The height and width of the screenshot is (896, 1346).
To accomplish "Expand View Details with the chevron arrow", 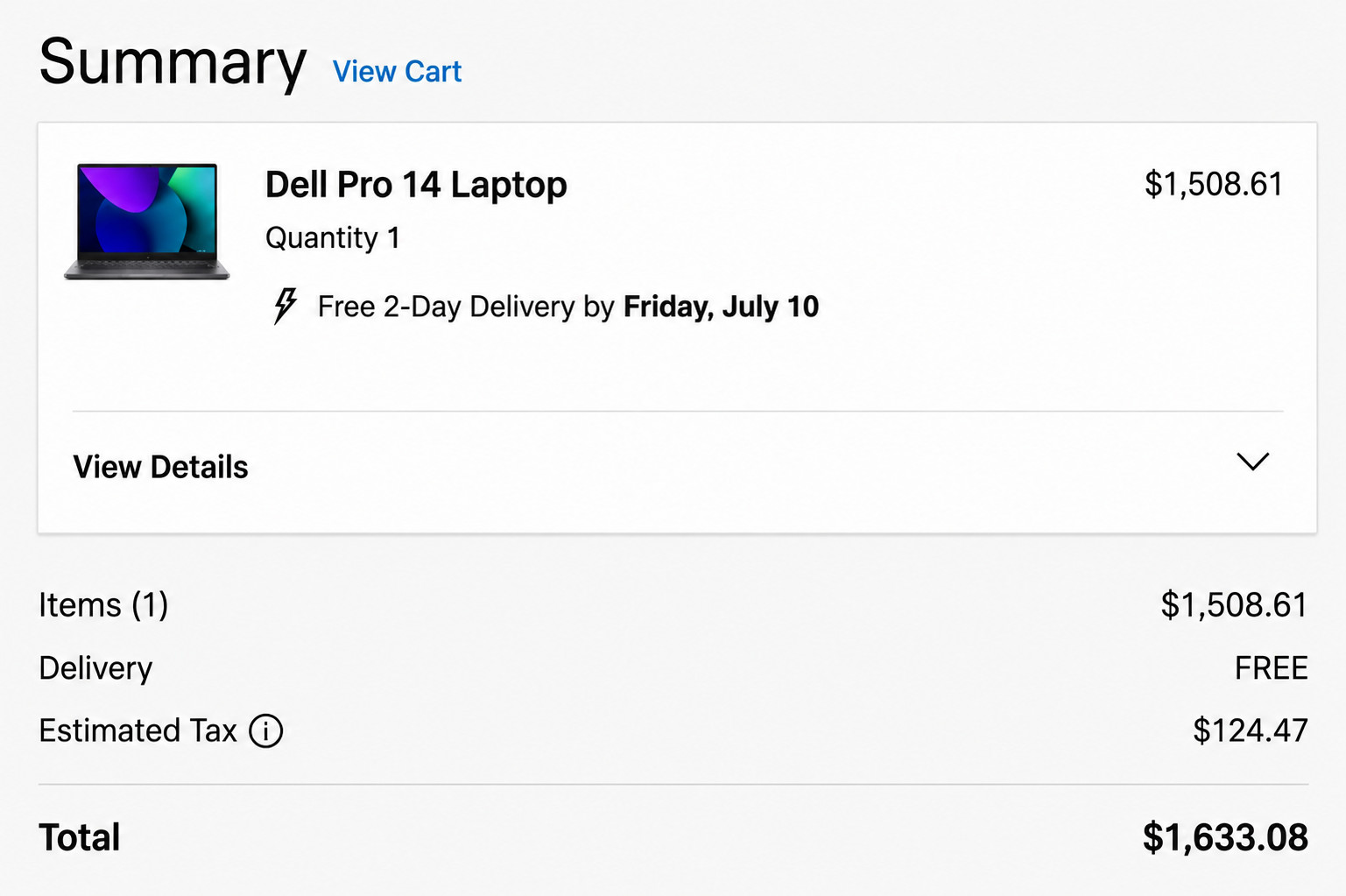I will pos(1253,462).
